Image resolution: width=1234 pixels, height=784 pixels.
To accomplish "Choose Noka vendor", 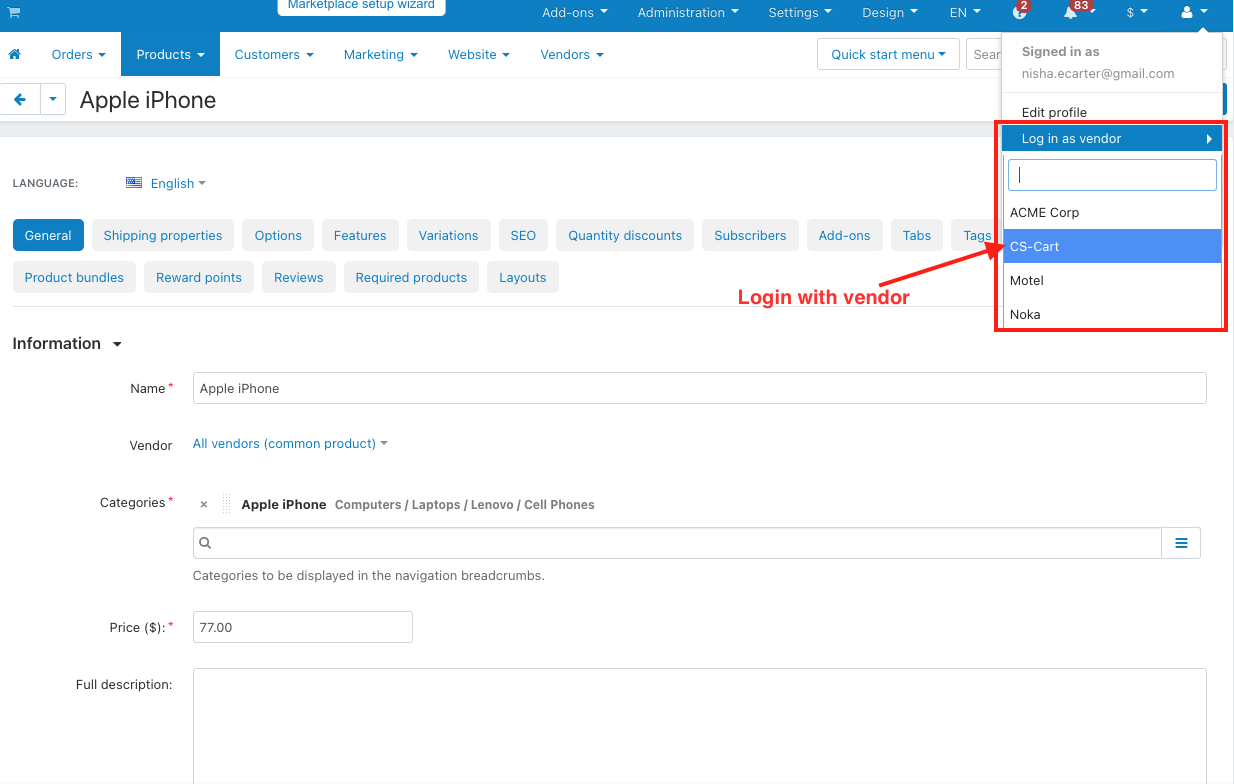I will tap(1112, 314).
